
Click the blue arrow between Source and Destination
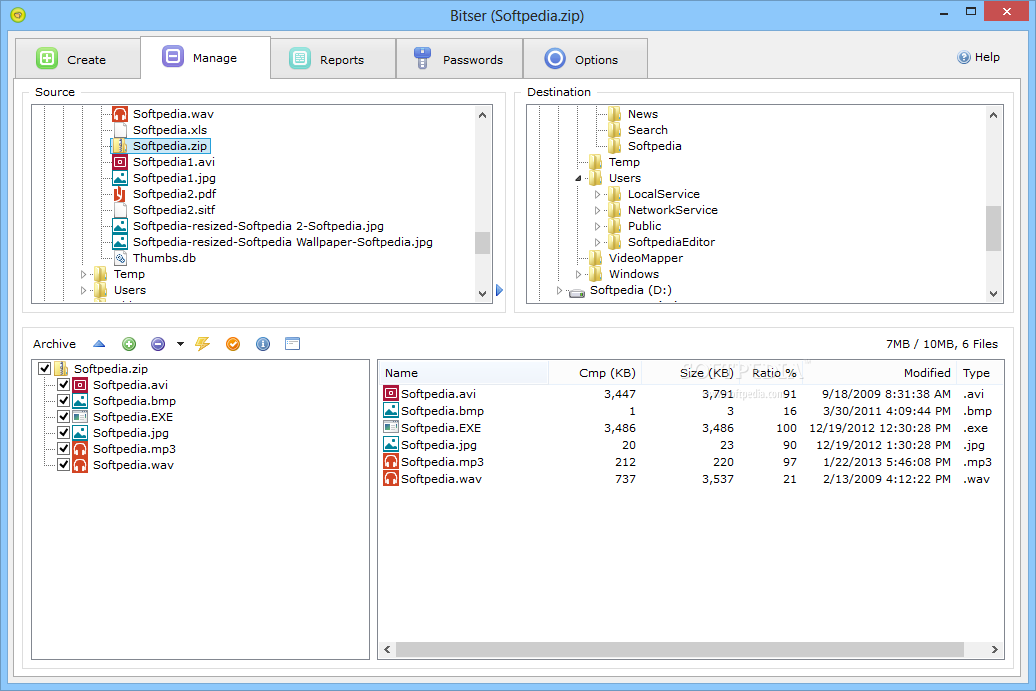[x=500, y=290]
